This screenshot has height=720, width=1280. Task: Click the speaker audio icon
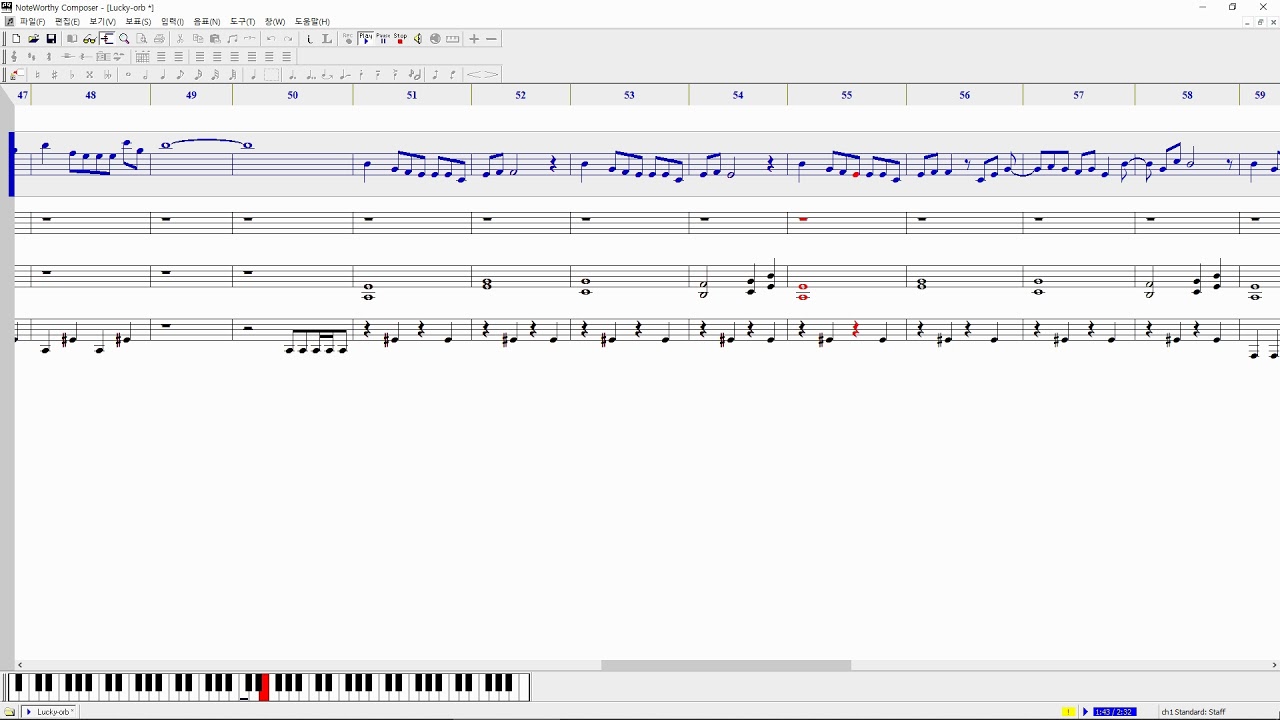click(417, 39)
